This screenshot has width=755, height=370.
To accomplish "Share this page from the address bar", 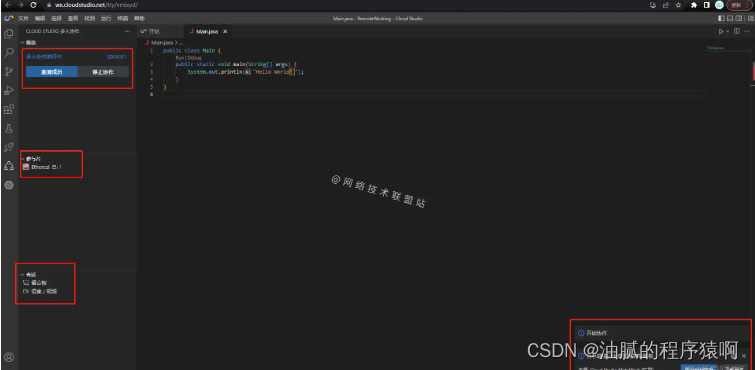I will tap(666, 5).
